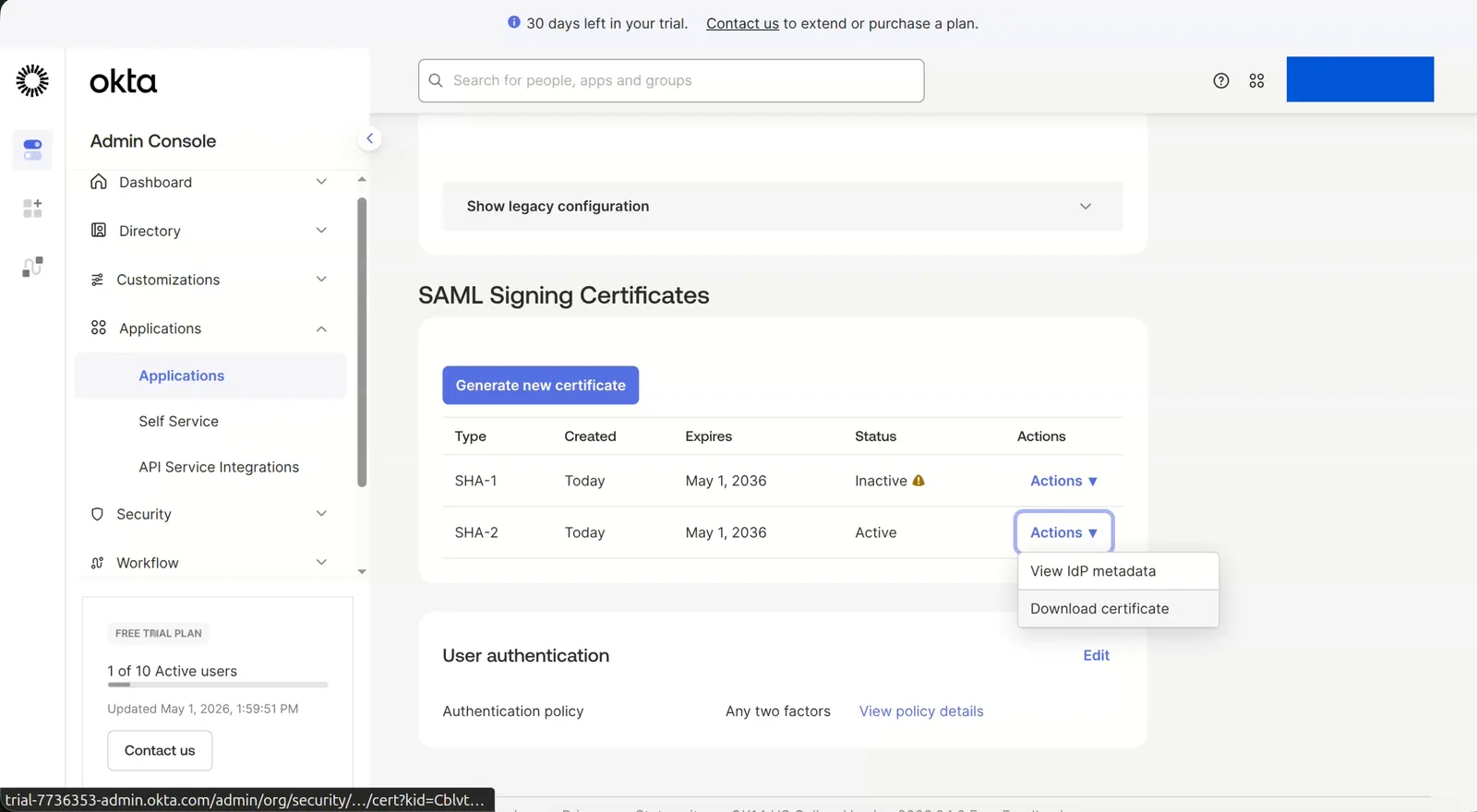The height and width of the screenshot is (812, 1477).
Task: Click the help question mark icon
Action: point(1221,81)
